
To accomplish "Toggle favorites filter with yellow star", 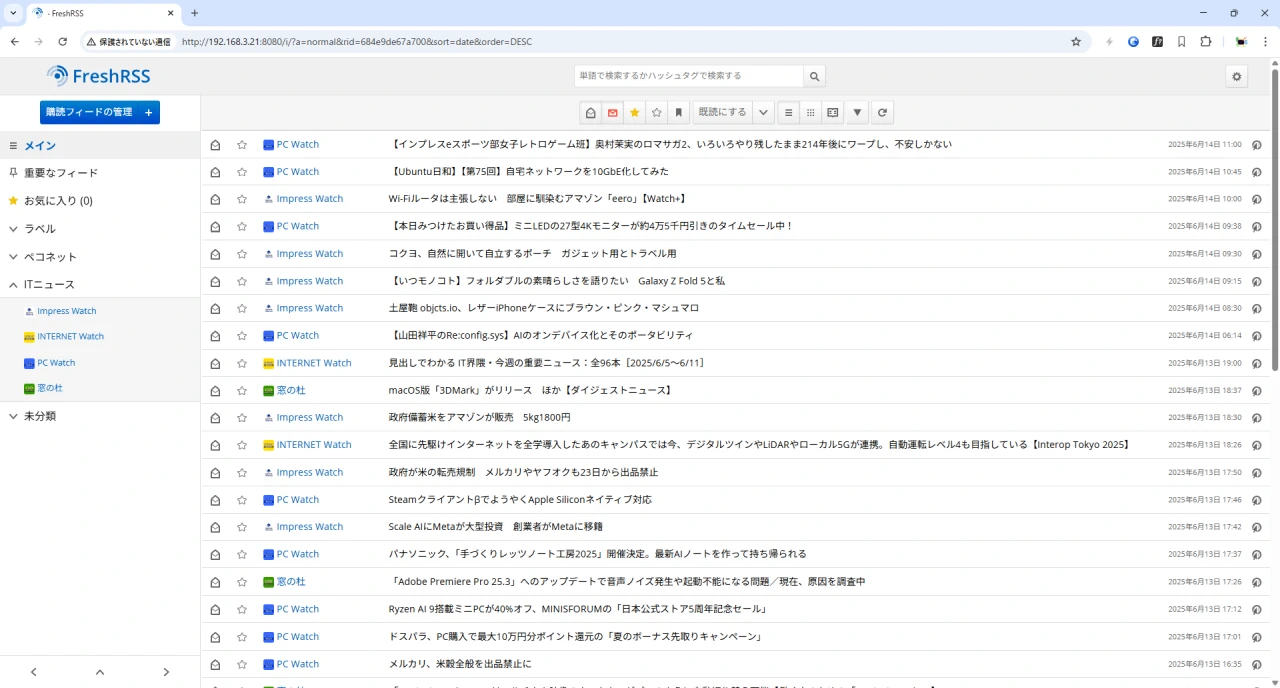I will click(634, 113).
